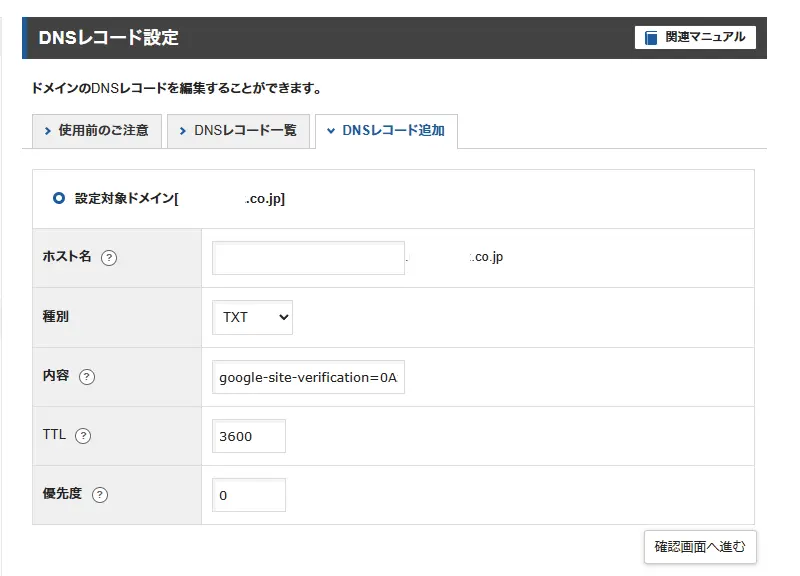Open the DNSレコード一覧 tab
The height and width of the screenshot is (576, 800).
click(x=237, y=131)
